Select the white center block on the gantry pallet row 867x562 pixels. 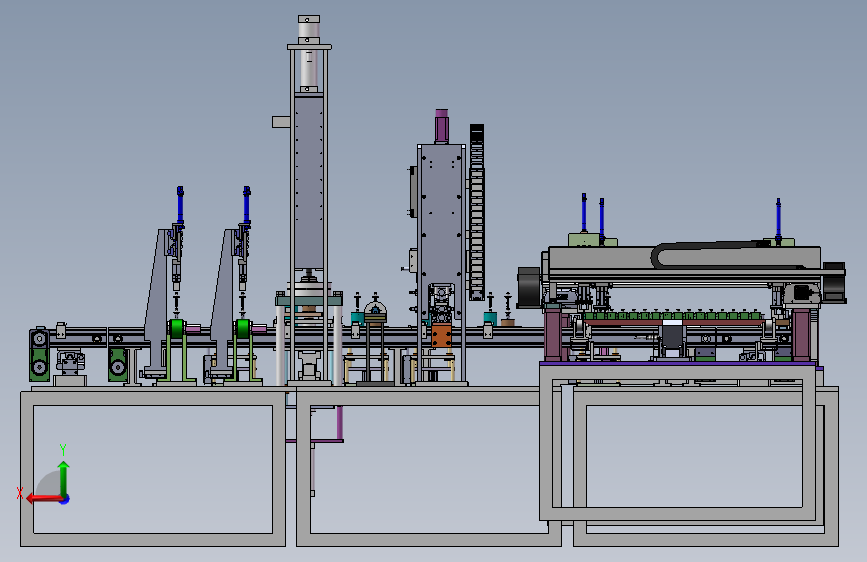(672, 322)
